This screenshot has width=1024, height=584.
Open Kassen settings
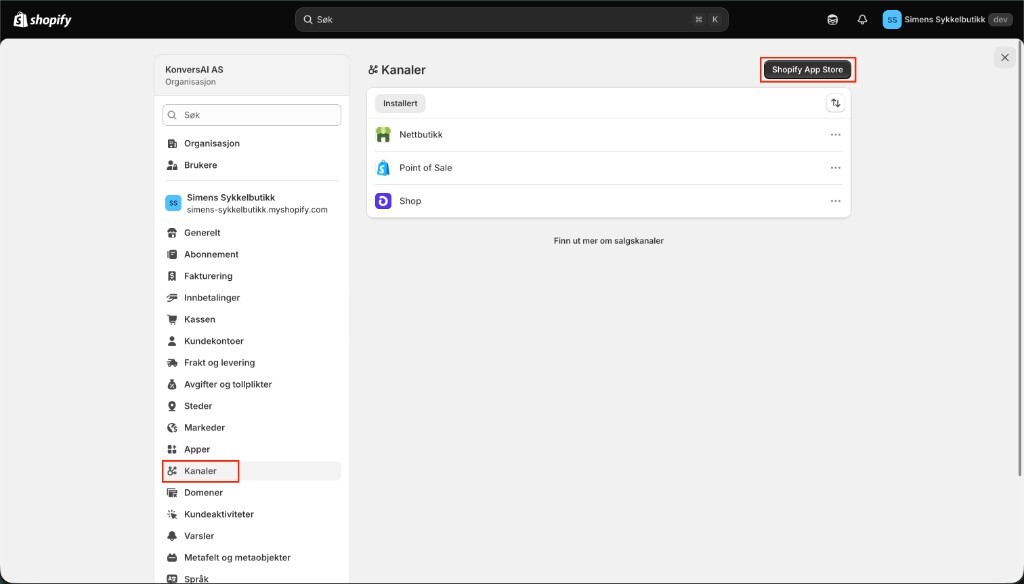251,319
